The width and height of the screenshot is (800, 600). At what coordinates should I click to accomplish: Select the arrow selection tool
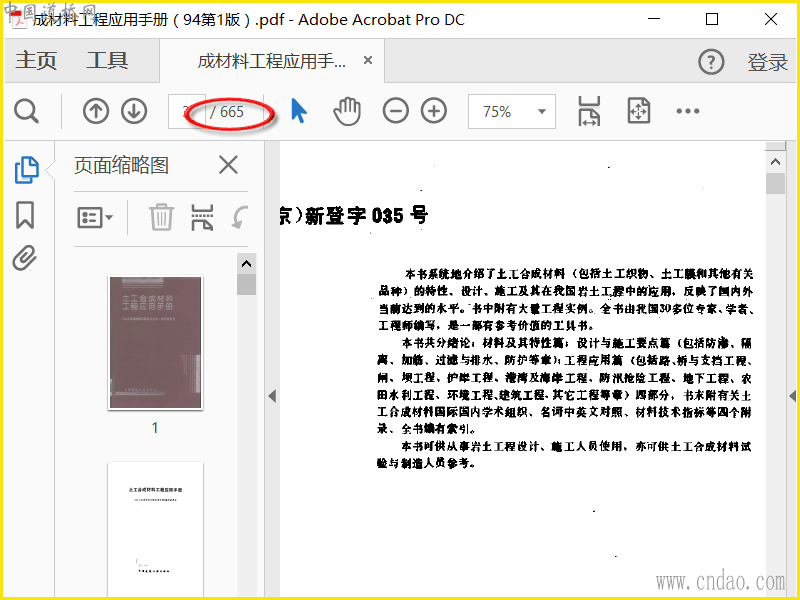299,111
